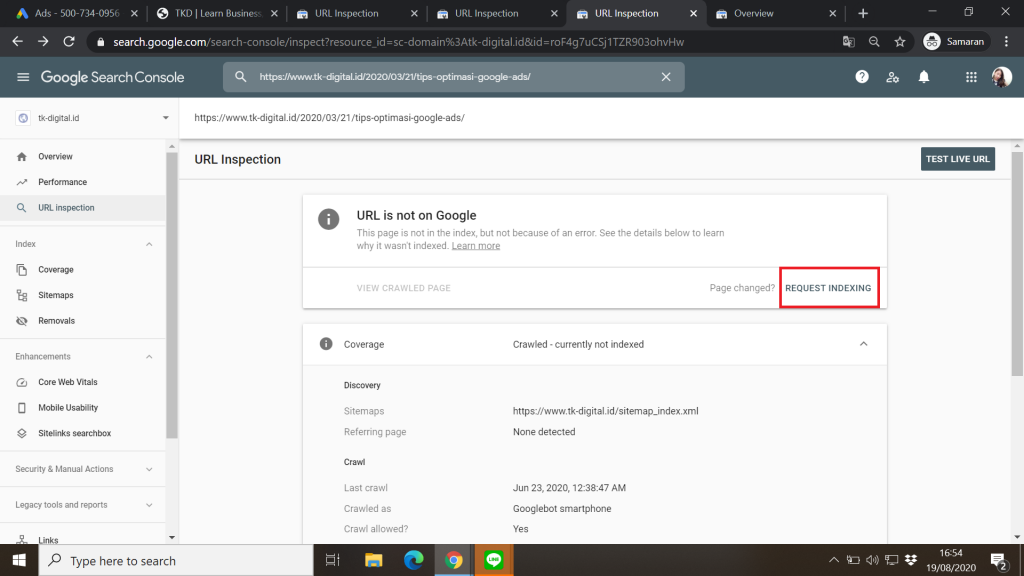Screen dimensions: 1024x576
Task: Click the sidebar scroll down arrow
Action: [172, 537]
